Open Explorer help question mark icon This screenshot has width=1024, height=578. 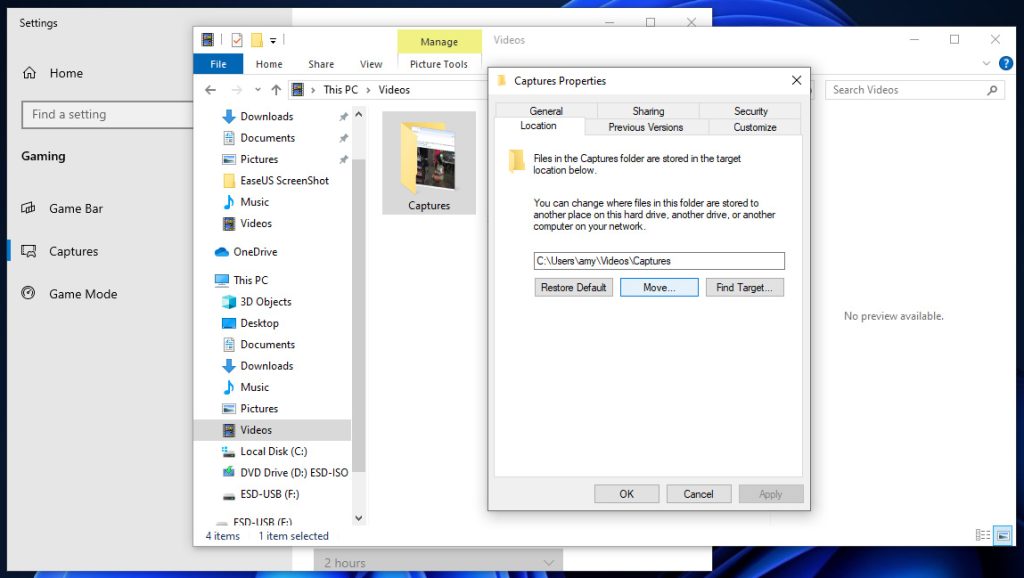click(x=1006, y=63)
